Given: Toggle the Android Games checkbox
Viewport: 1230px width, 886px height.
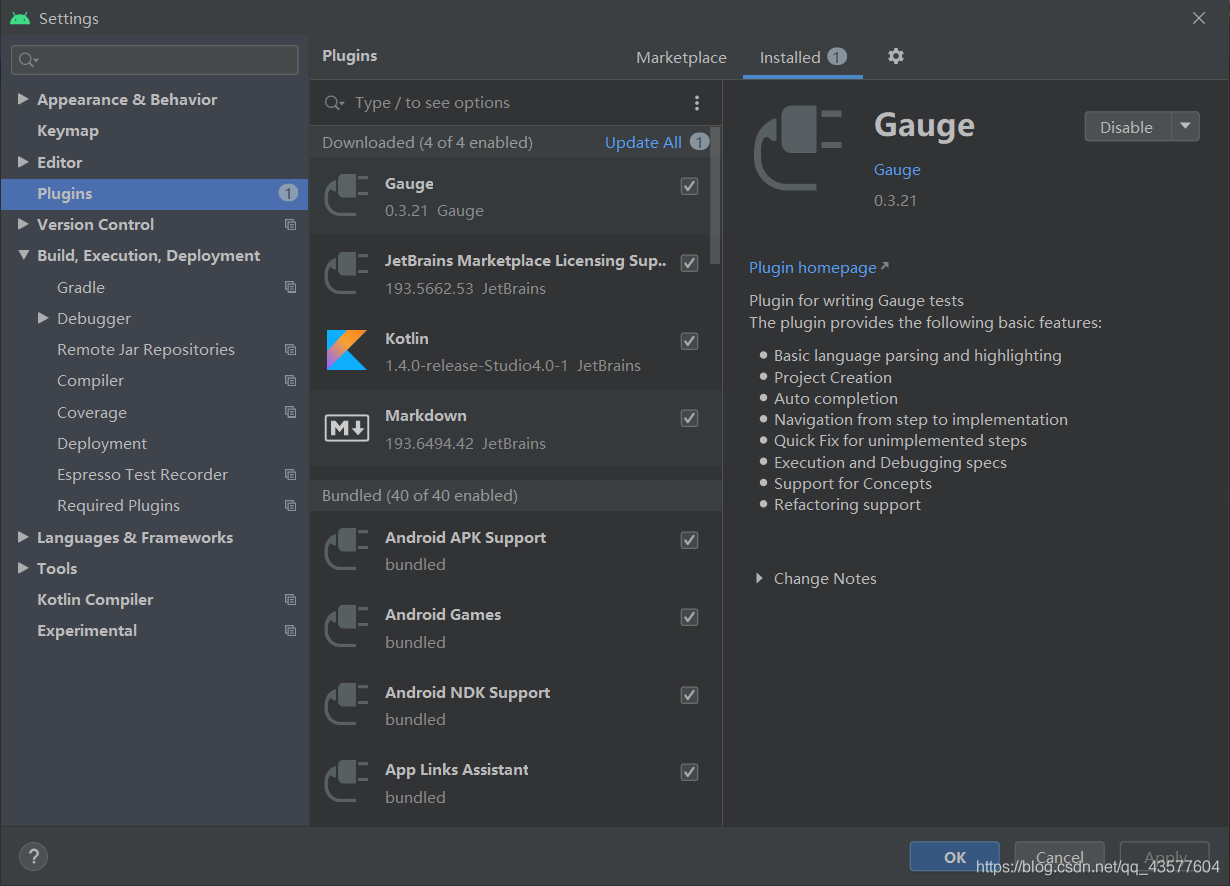Looking at the screenshot, I should (689, 617).
